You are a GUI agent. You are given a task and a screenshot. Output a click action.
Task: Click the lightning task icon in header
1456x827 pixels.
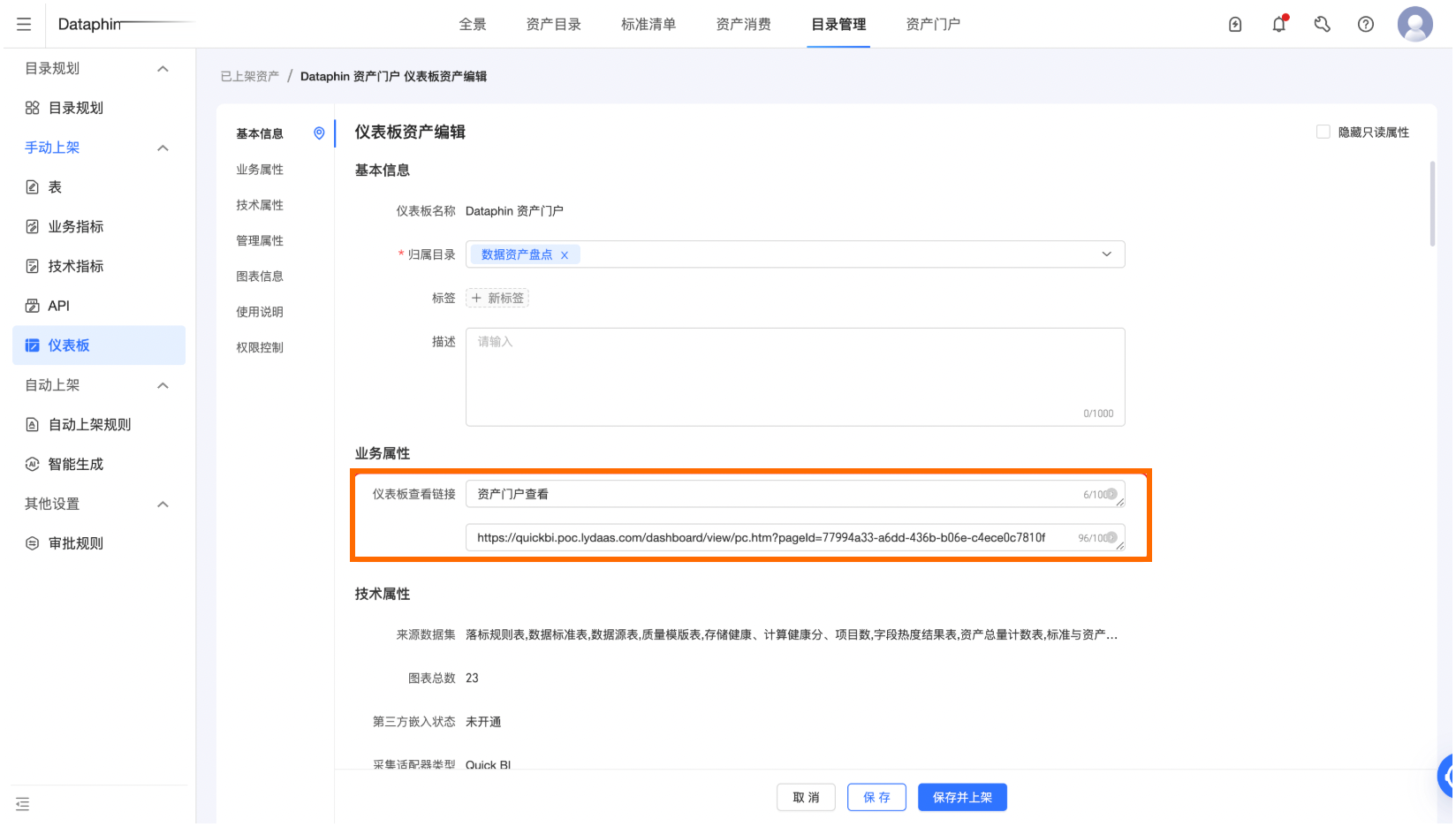1235,25
